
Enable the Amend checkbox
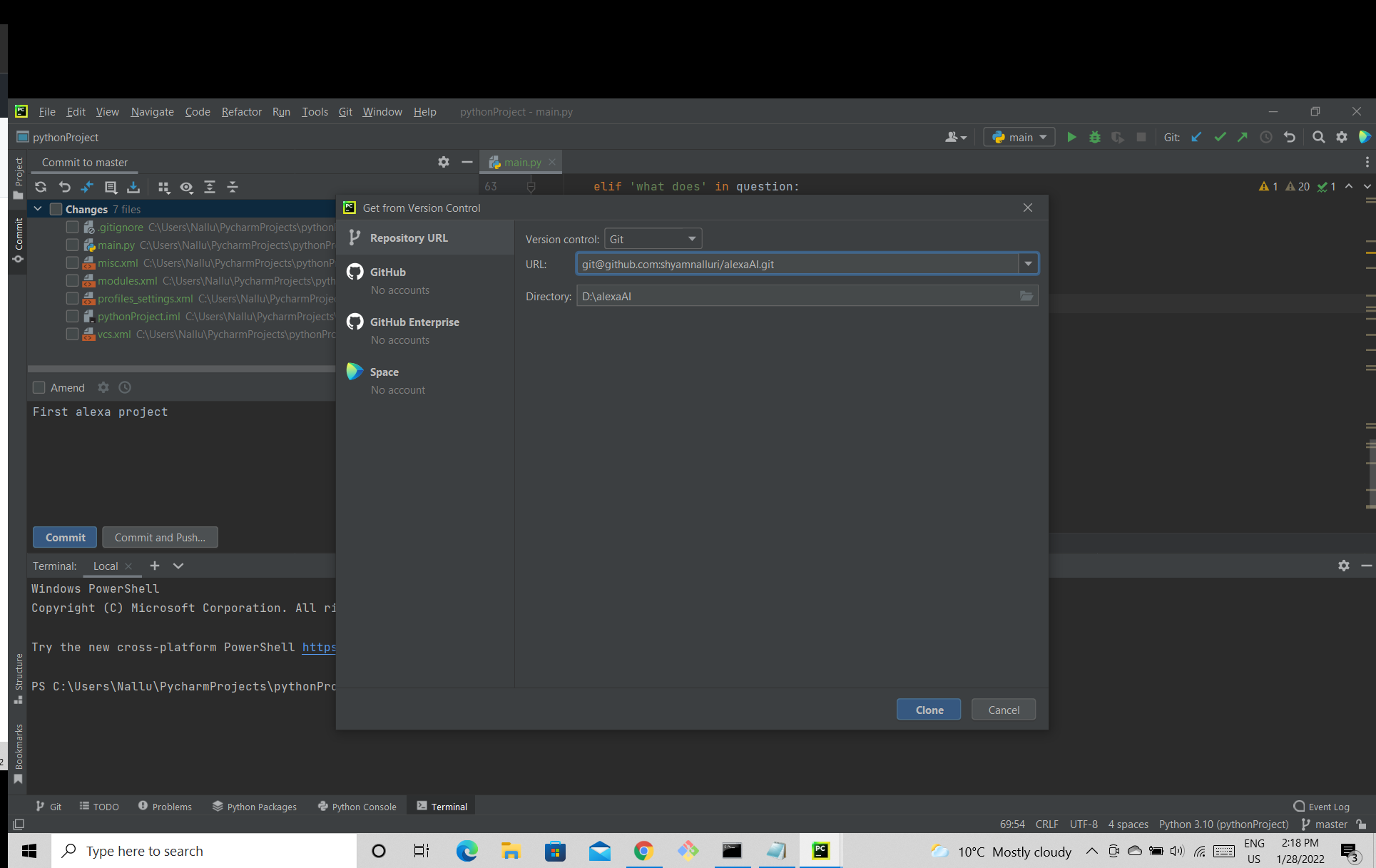(x=39, y=387)
